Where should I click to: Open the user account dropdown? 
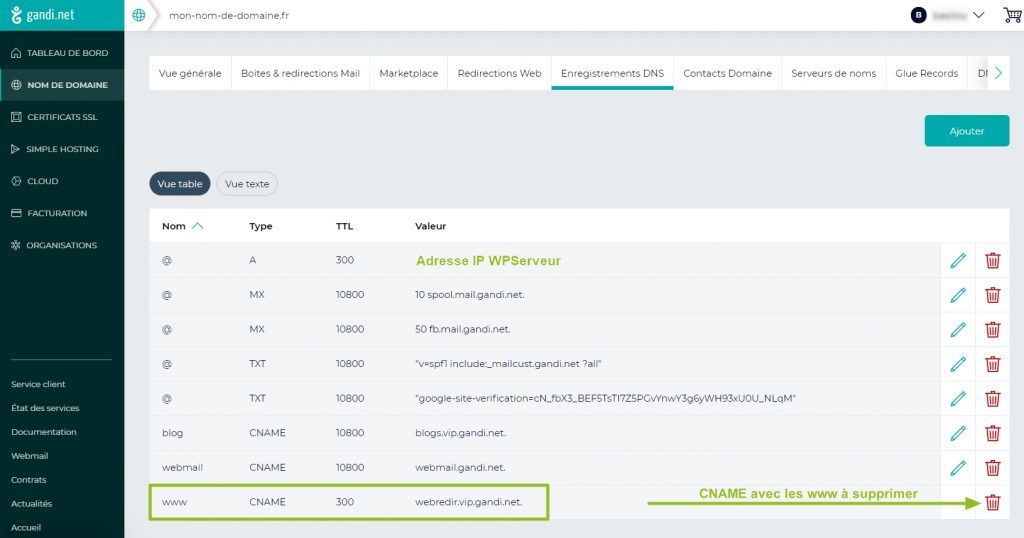click(948, 15)
